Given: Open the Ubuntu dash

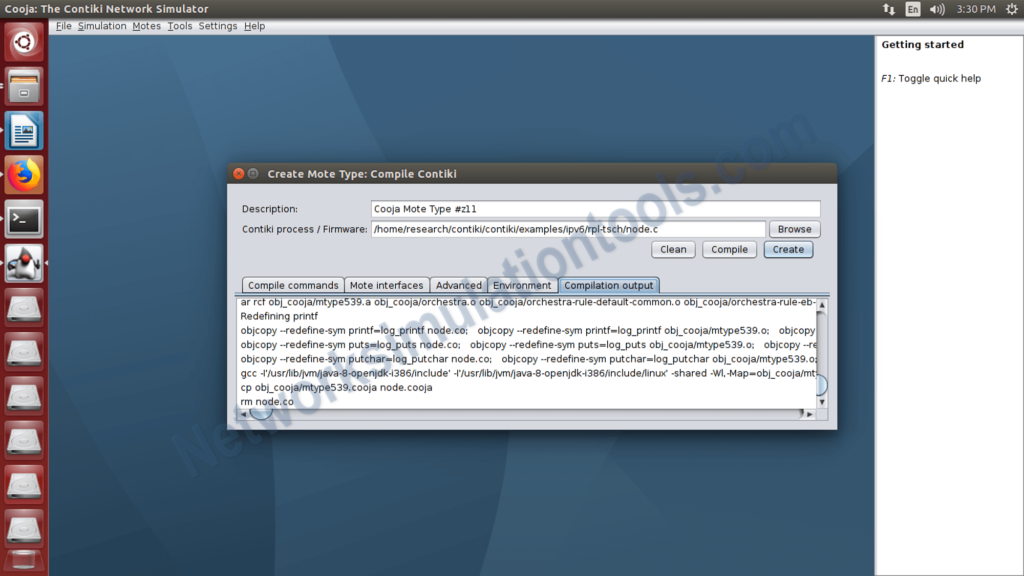Looking at the screenshot, I should click(x=23, y=42).
